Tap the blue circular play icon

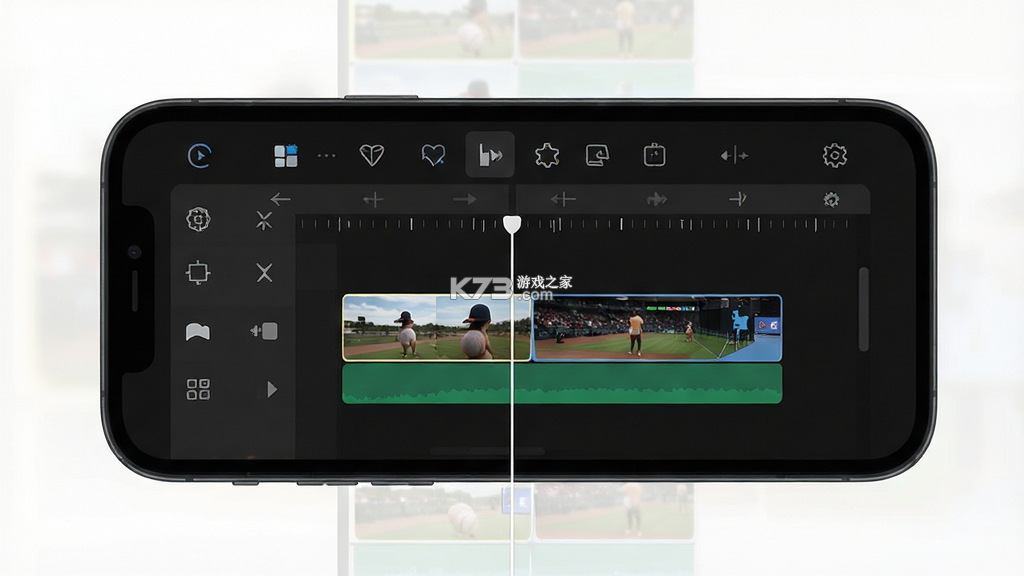tap(199, 155)
